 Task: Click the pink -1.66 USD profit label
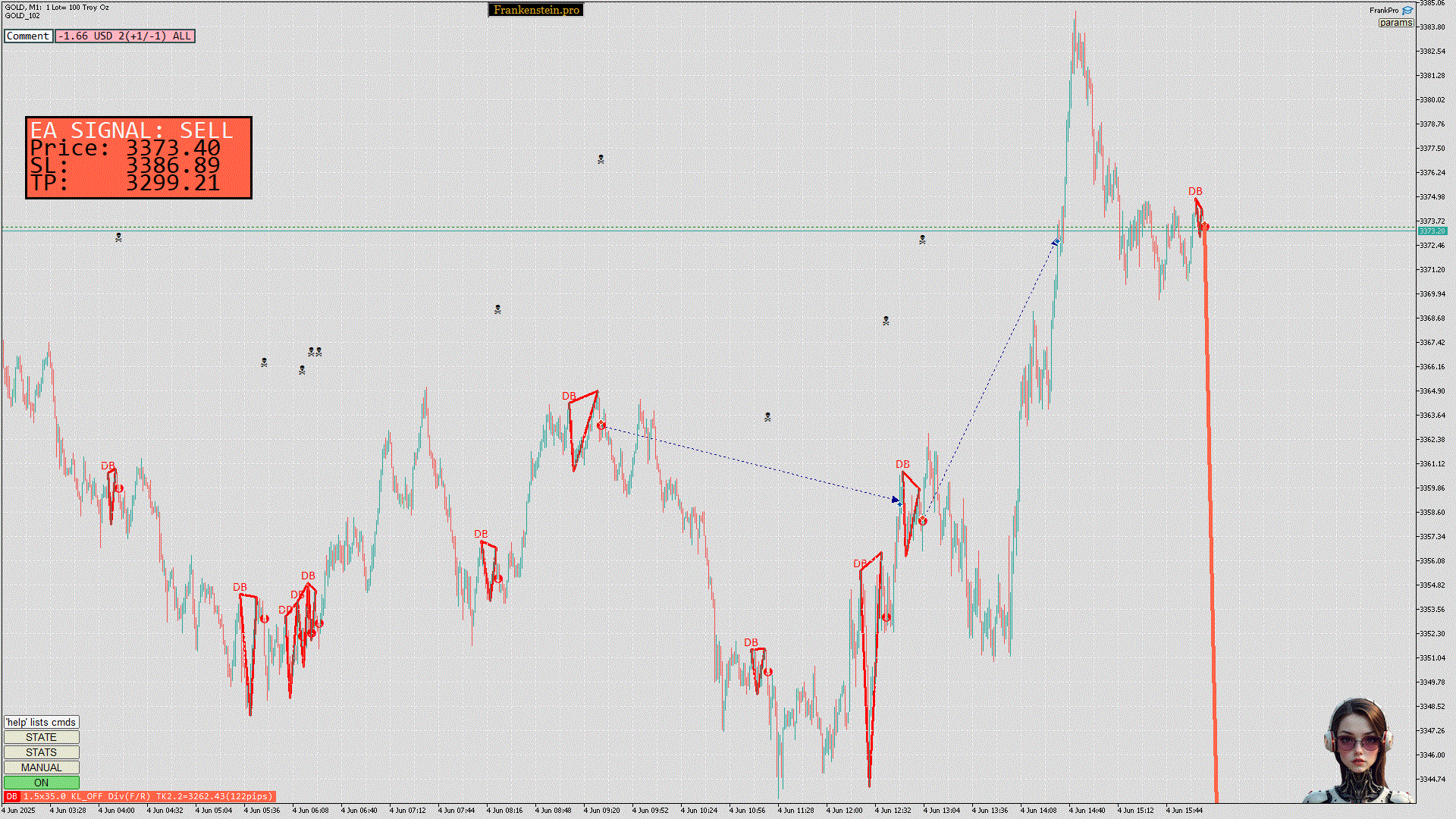click(125, 36)
